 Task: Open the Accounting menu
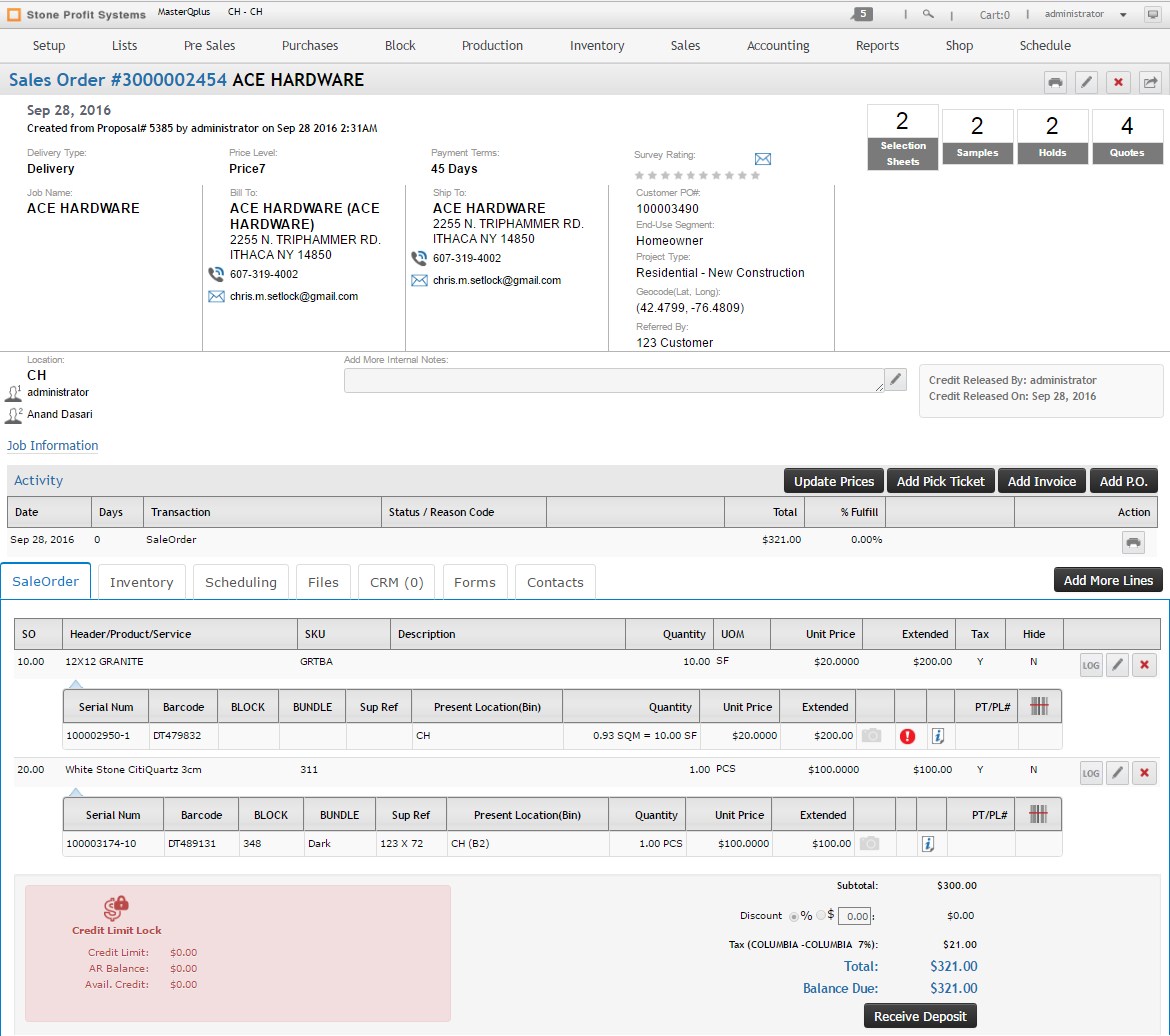point(778,46)
